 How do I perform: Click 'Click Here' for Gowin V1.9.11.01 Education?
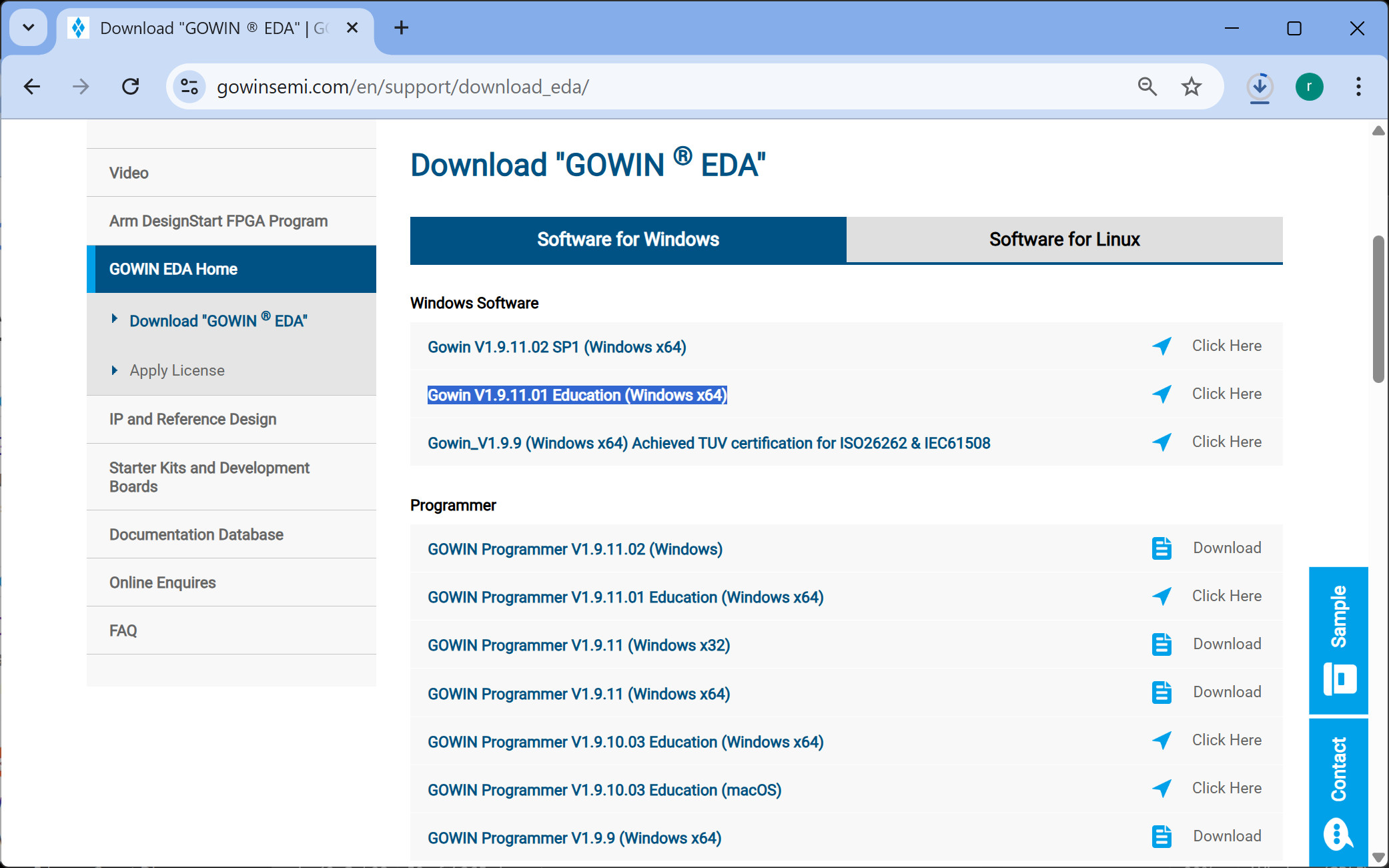pyautogui.click(x=1226, y=394)
